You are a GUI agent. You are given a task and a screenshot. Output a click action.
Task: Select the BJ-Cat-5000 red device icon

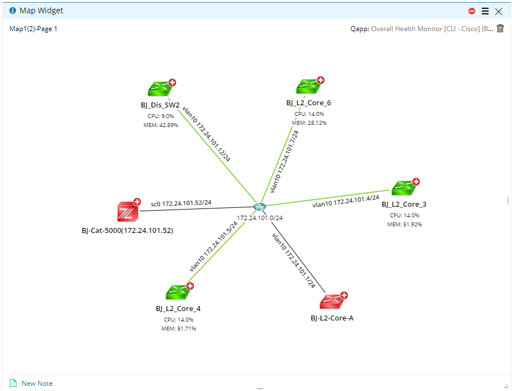coord(127,212)
